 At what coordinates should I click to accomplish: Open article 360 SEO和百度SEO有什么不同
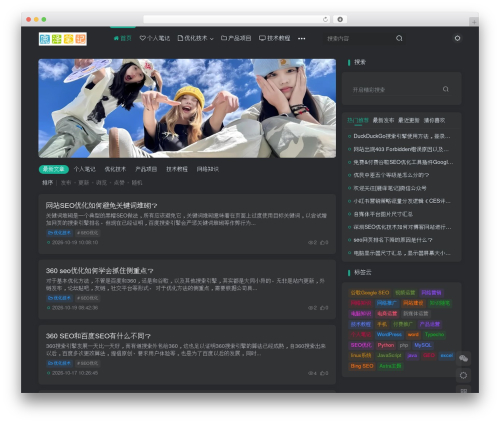pos(98,336)
